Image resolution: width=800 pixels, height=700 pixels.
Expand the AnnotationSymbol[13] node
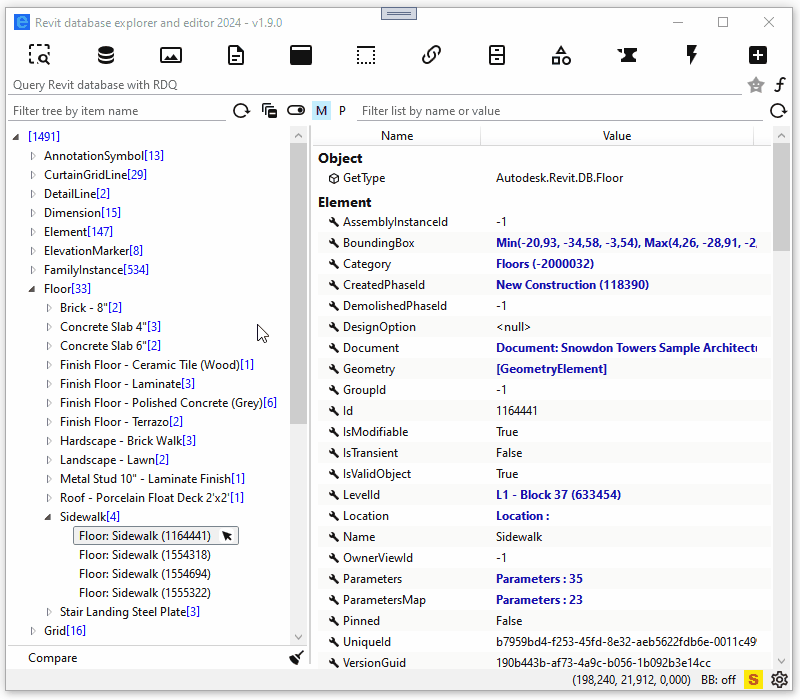tap(33, 156)
